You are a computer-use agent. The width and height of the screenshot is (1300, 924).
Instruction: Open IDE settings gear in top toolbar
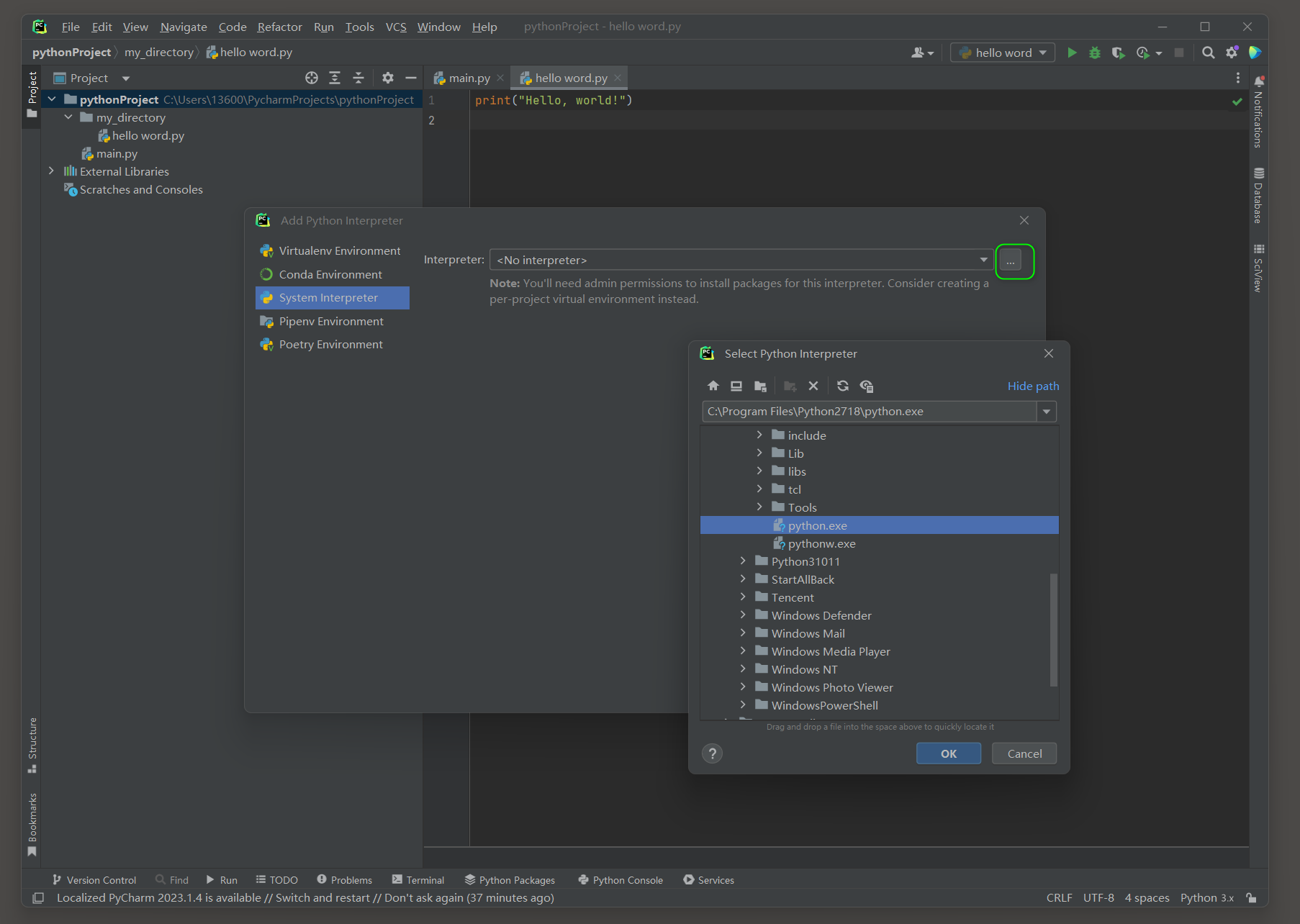point(1232,53)
